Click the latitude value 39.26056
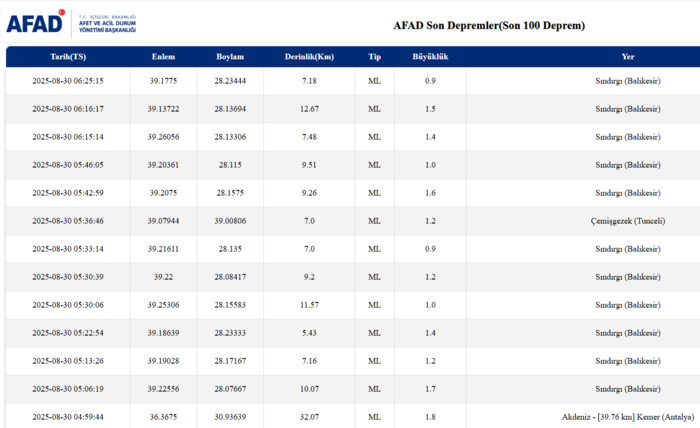 tap(163, 137)
